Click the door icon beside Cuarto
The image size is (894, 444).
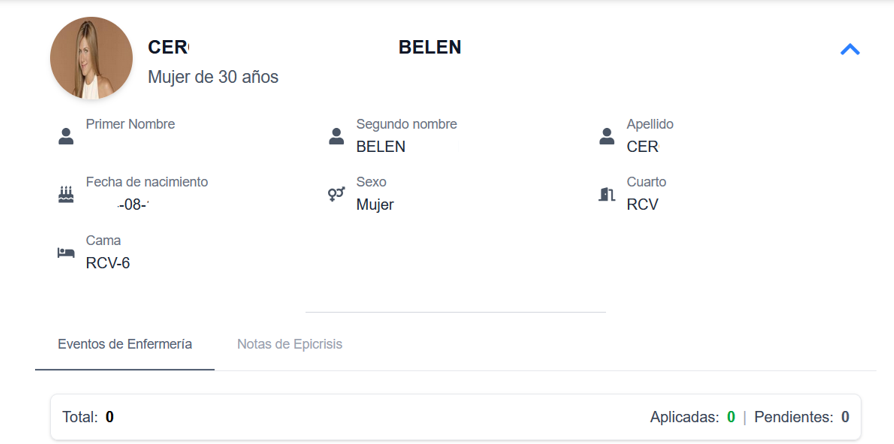[x=607, y=194]
